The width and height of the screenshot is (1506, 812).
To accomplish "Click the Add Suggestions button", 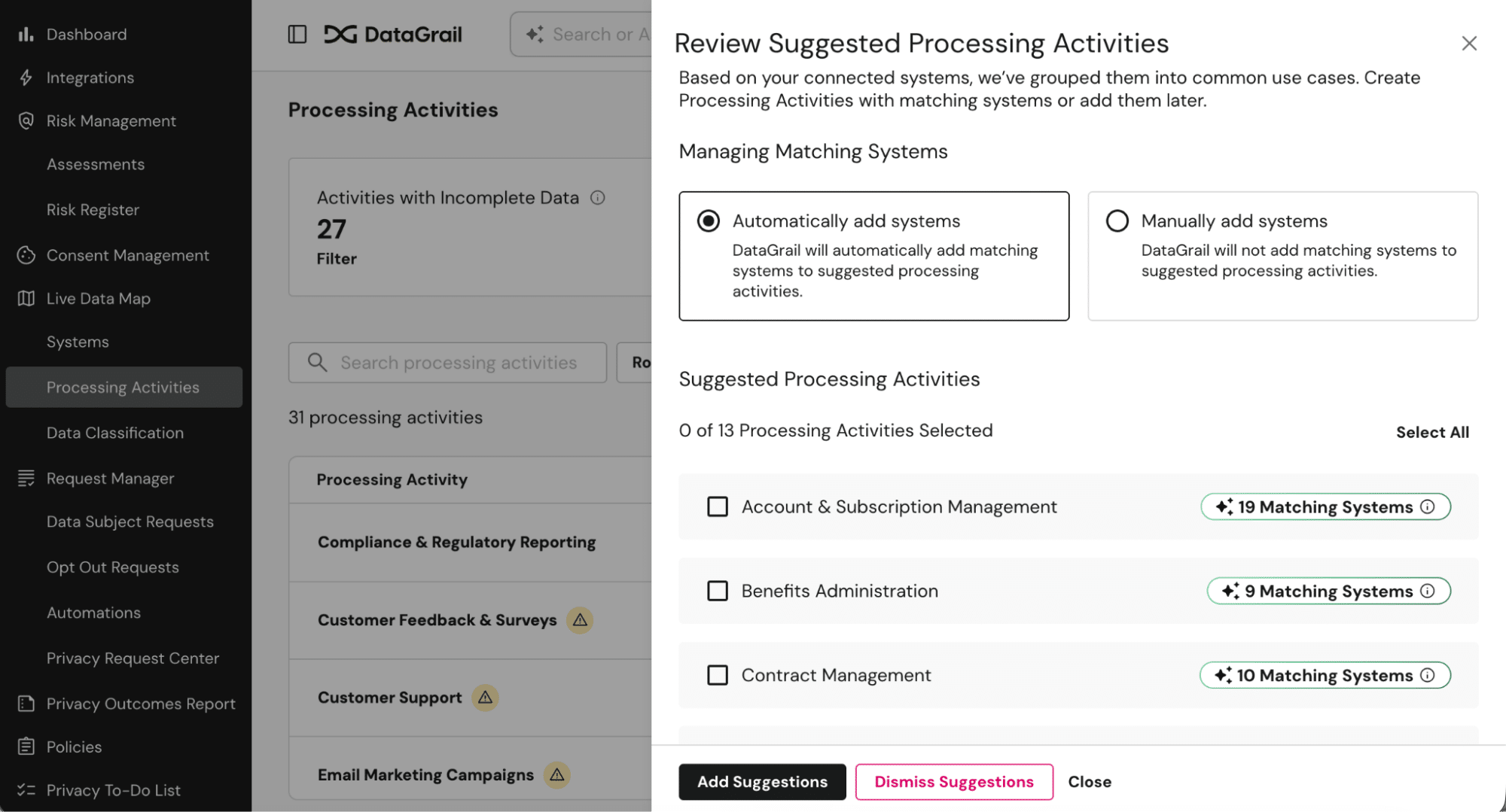I will click(x=762, y=782).
